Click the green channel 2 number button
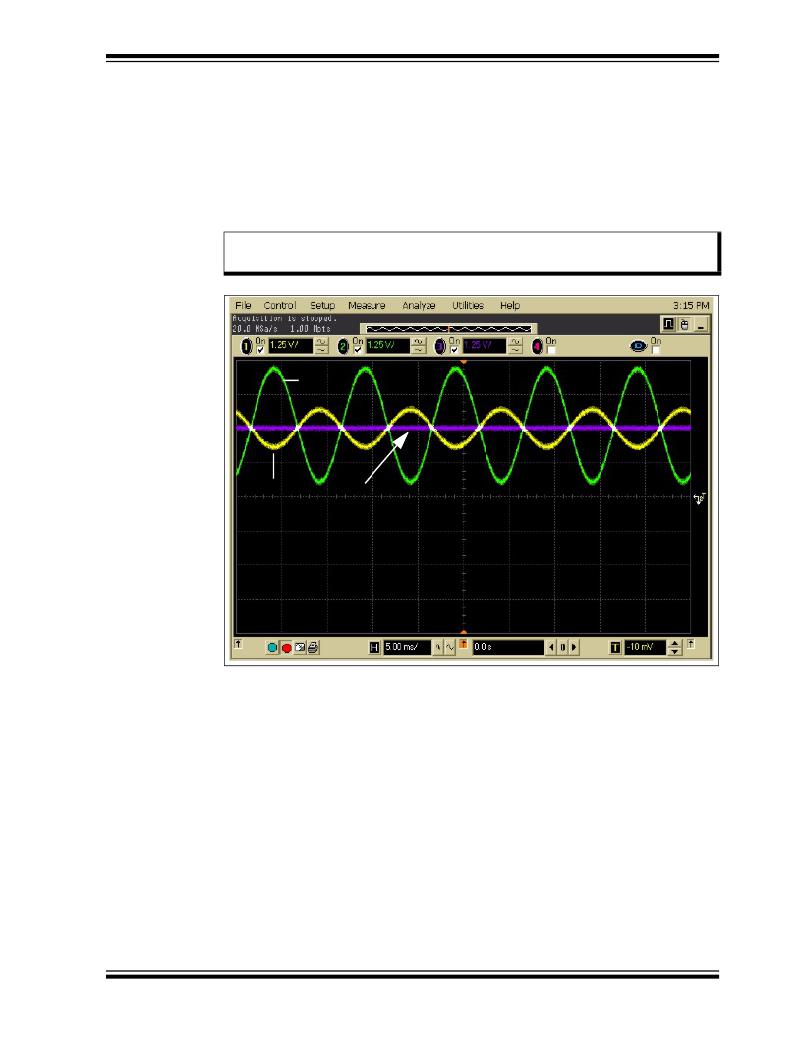This screenshot has width=801, height=1038. pos(343,346)
